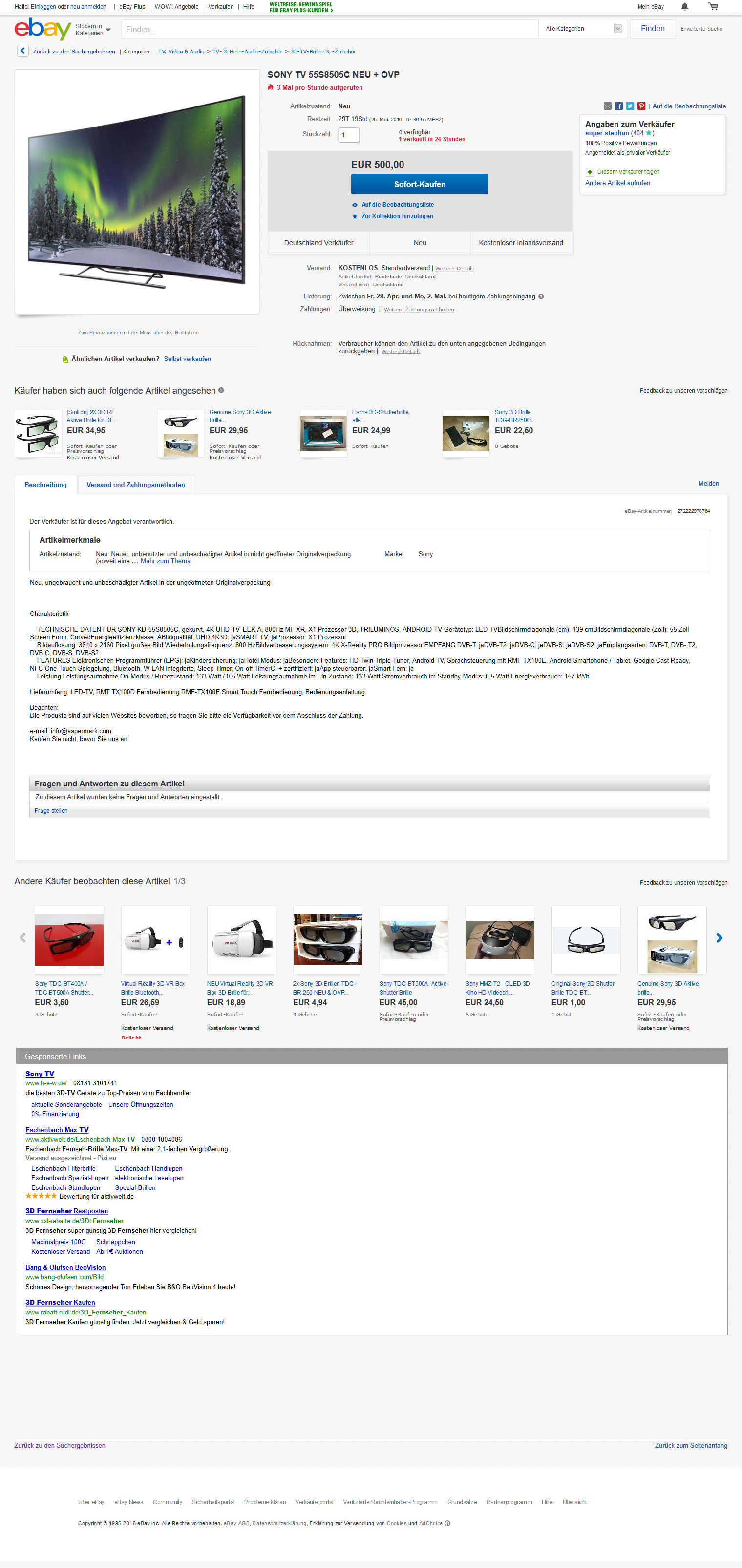Open 'Datenschutzerklärung' footer link
Viewport: 742px width, 1568px height.
pyautogui.click(x=279, y=1523)
